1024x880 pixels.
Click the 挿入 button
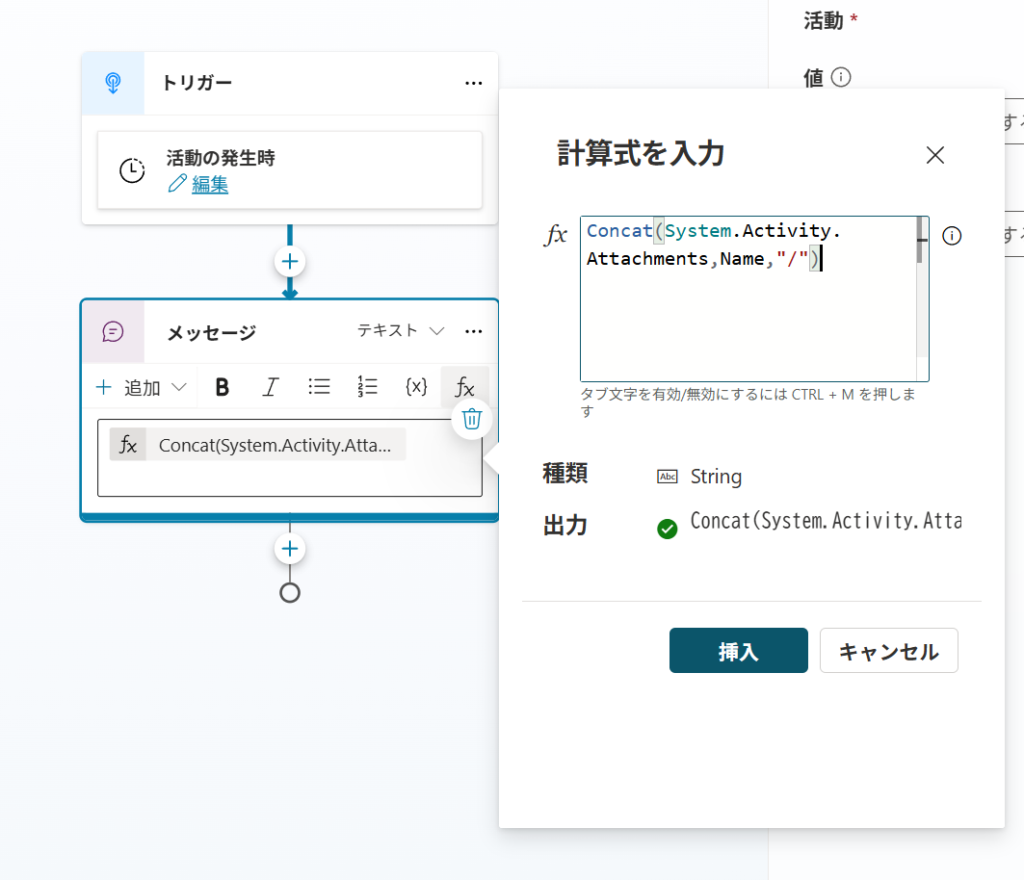pyautogui.click(x=738, y=651)
